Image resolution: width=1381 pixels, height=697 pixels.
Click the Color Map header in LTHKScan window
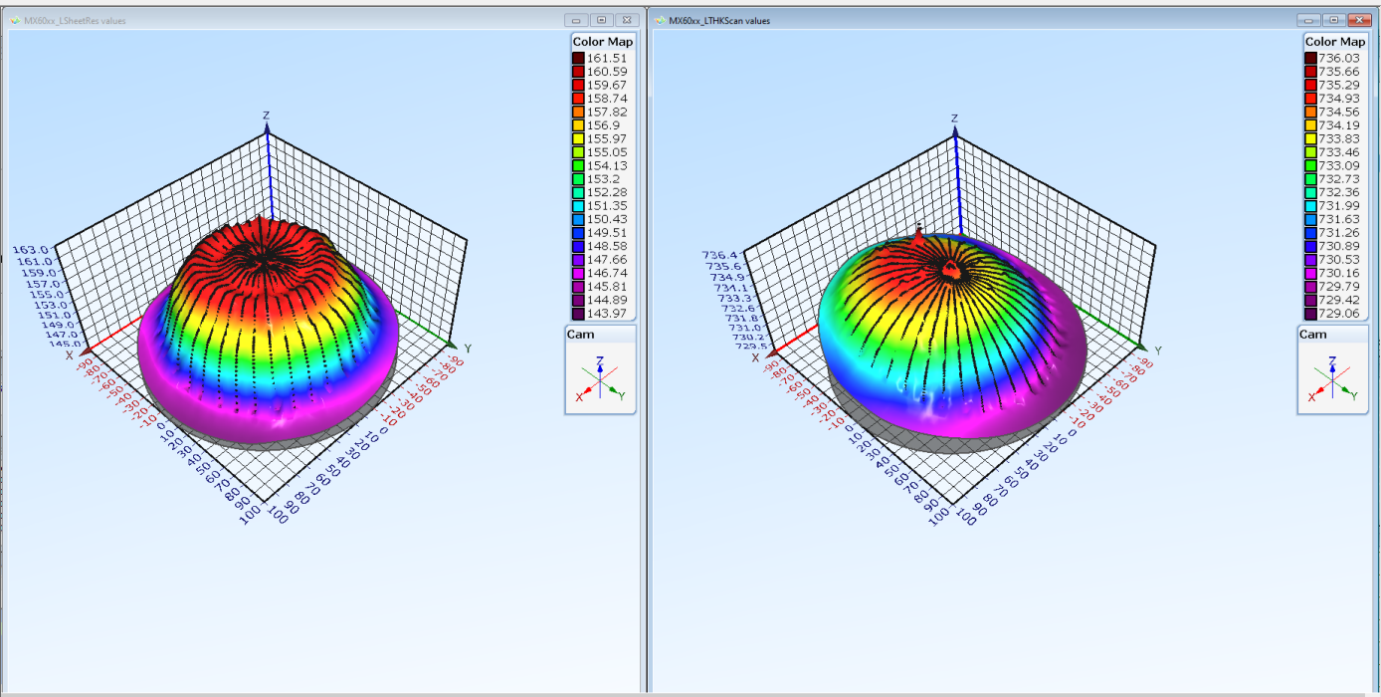pos(1334,42)
